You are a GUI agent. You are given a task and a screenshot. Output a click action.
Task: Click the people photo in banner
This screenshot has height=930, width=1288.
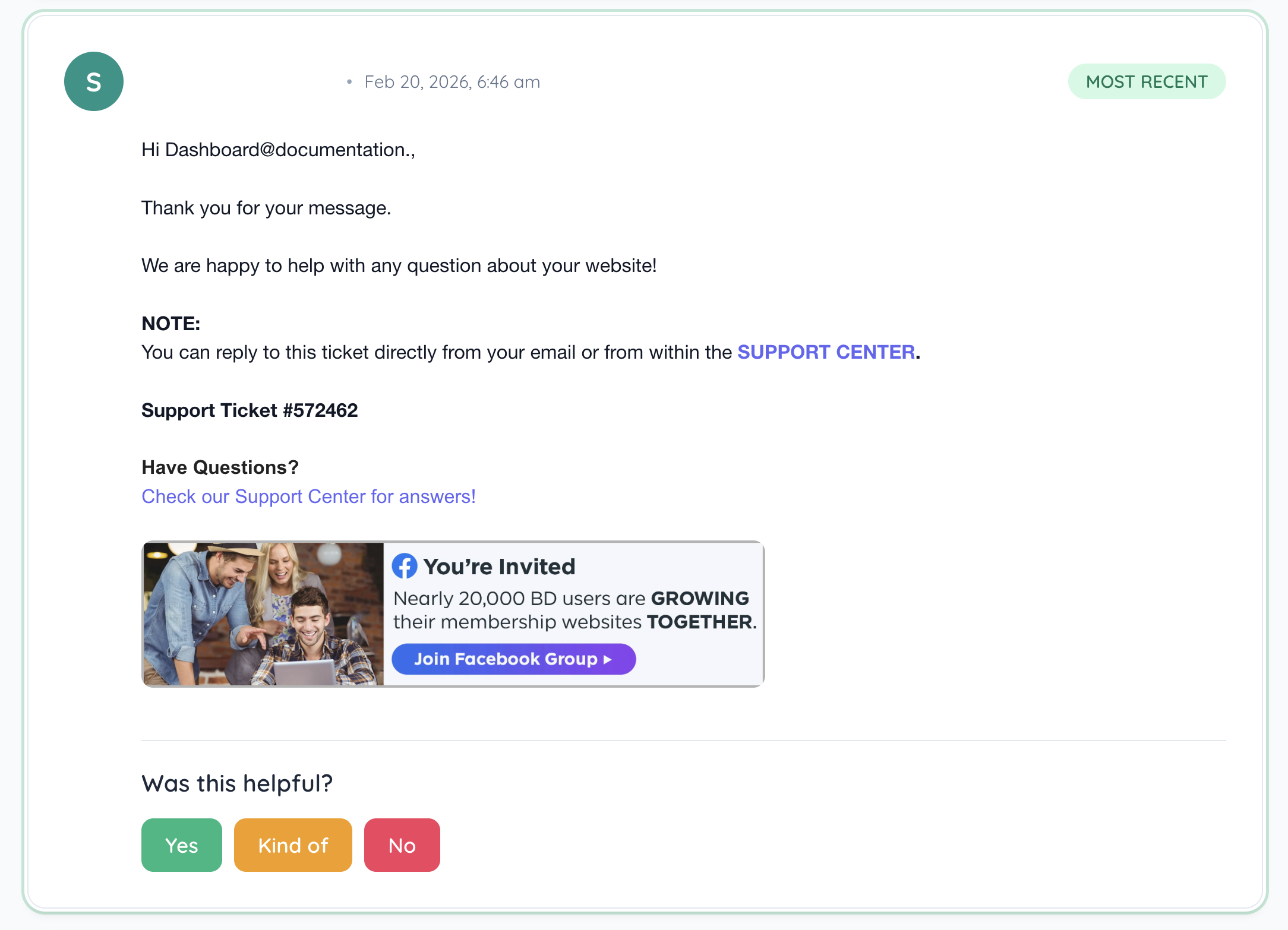coord(263,613)
